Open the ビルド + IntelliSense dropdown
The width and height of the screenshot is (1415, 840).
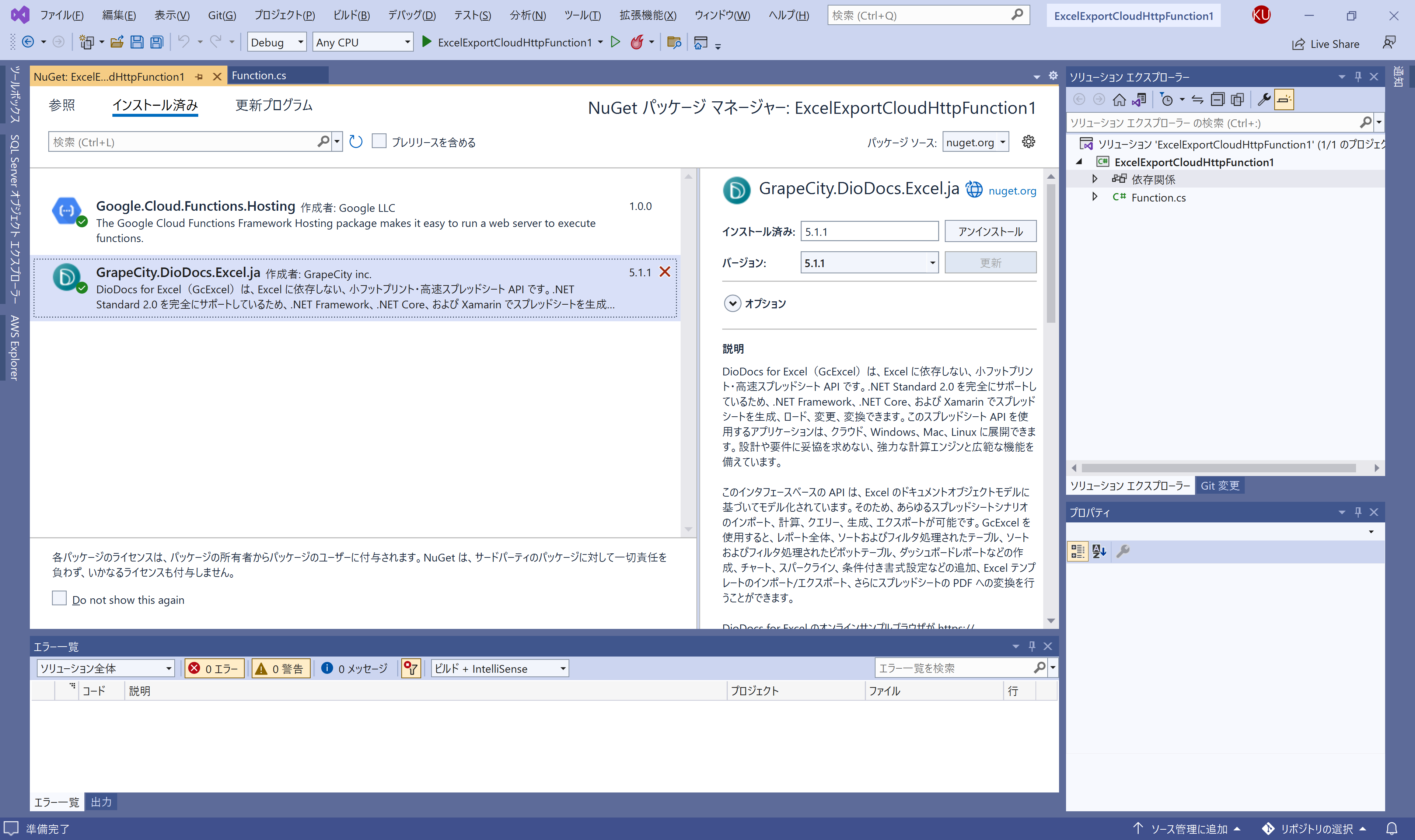[x=500, y=668]
